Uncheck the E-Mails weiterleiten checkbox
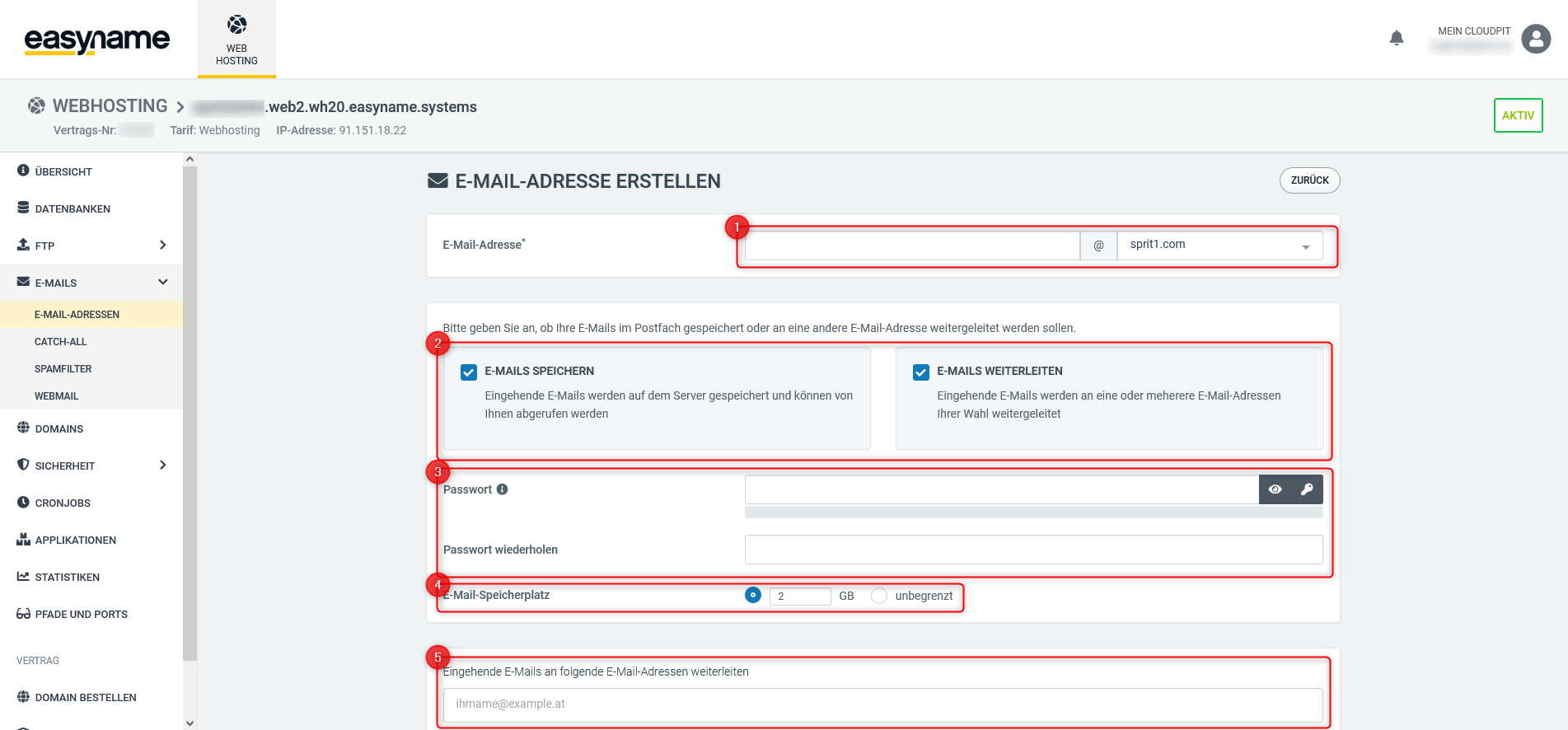The height and width of the screenshot is (730, 1568). point(921,372)
